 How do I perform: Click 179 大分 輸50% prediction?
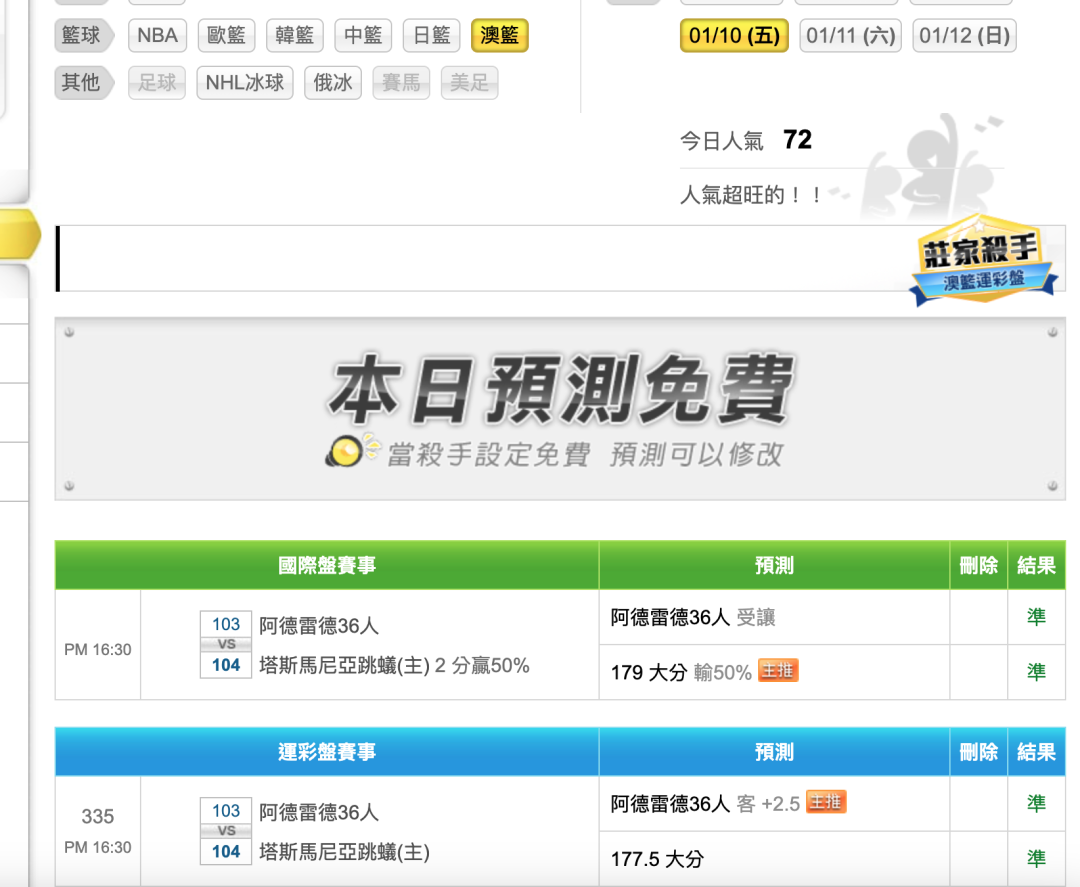[x=681, y=672]
